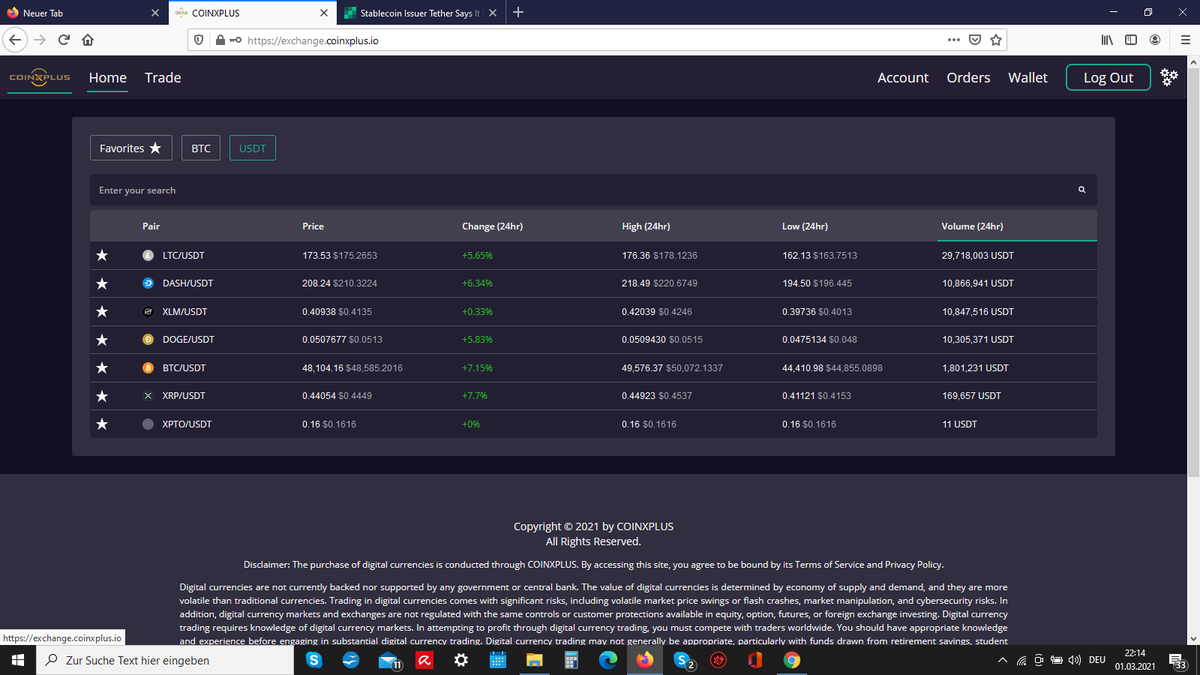The image size is (1200, 675).
Task: Open the Windows notification center
Action: click(1179, 660)
